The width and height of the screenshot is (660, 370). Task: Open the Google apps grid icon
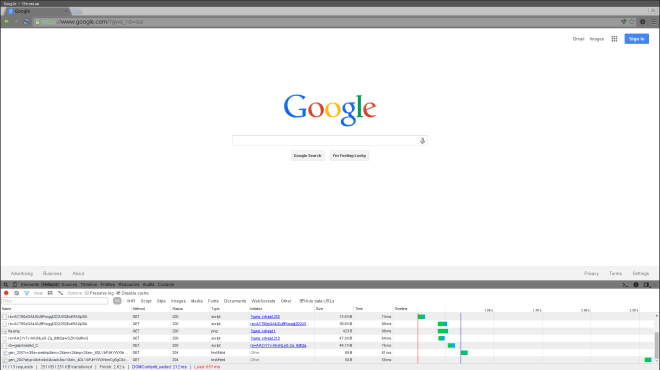pyautogui.click(x=614, y=39)
